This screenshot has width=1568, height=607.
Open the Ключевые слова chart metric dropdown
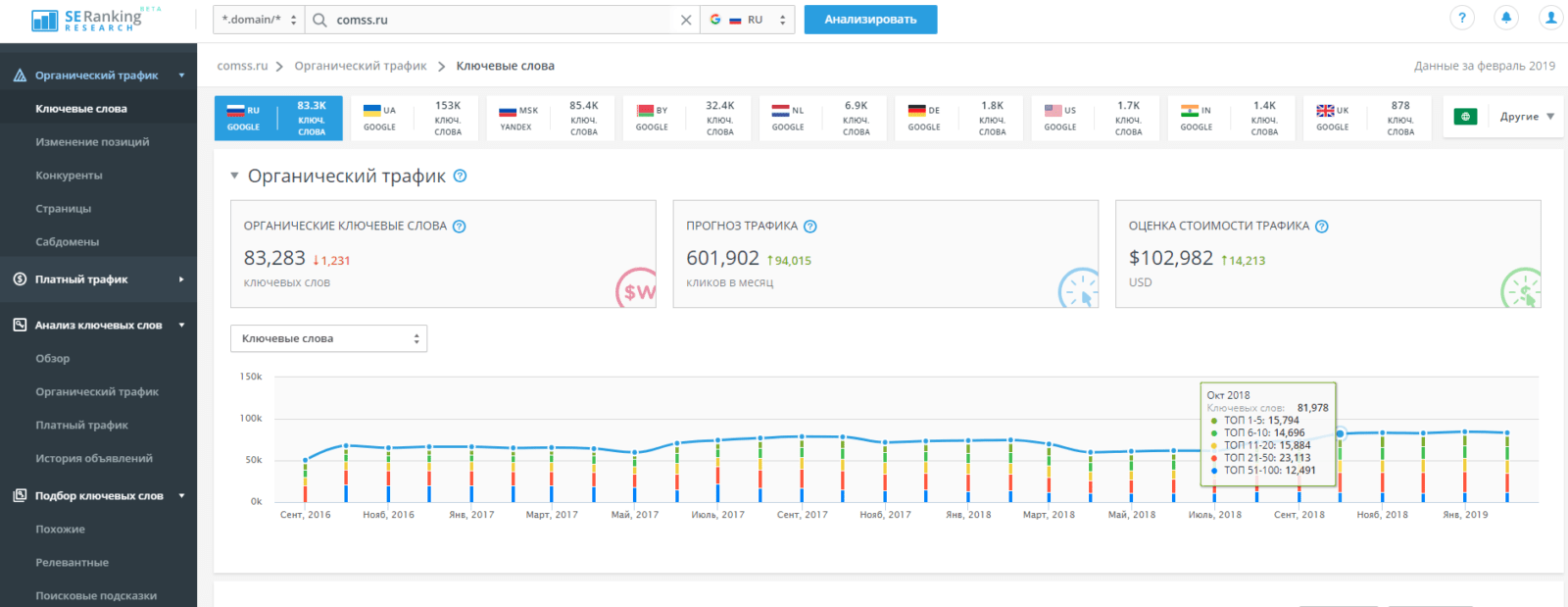[x=328, y=338]
